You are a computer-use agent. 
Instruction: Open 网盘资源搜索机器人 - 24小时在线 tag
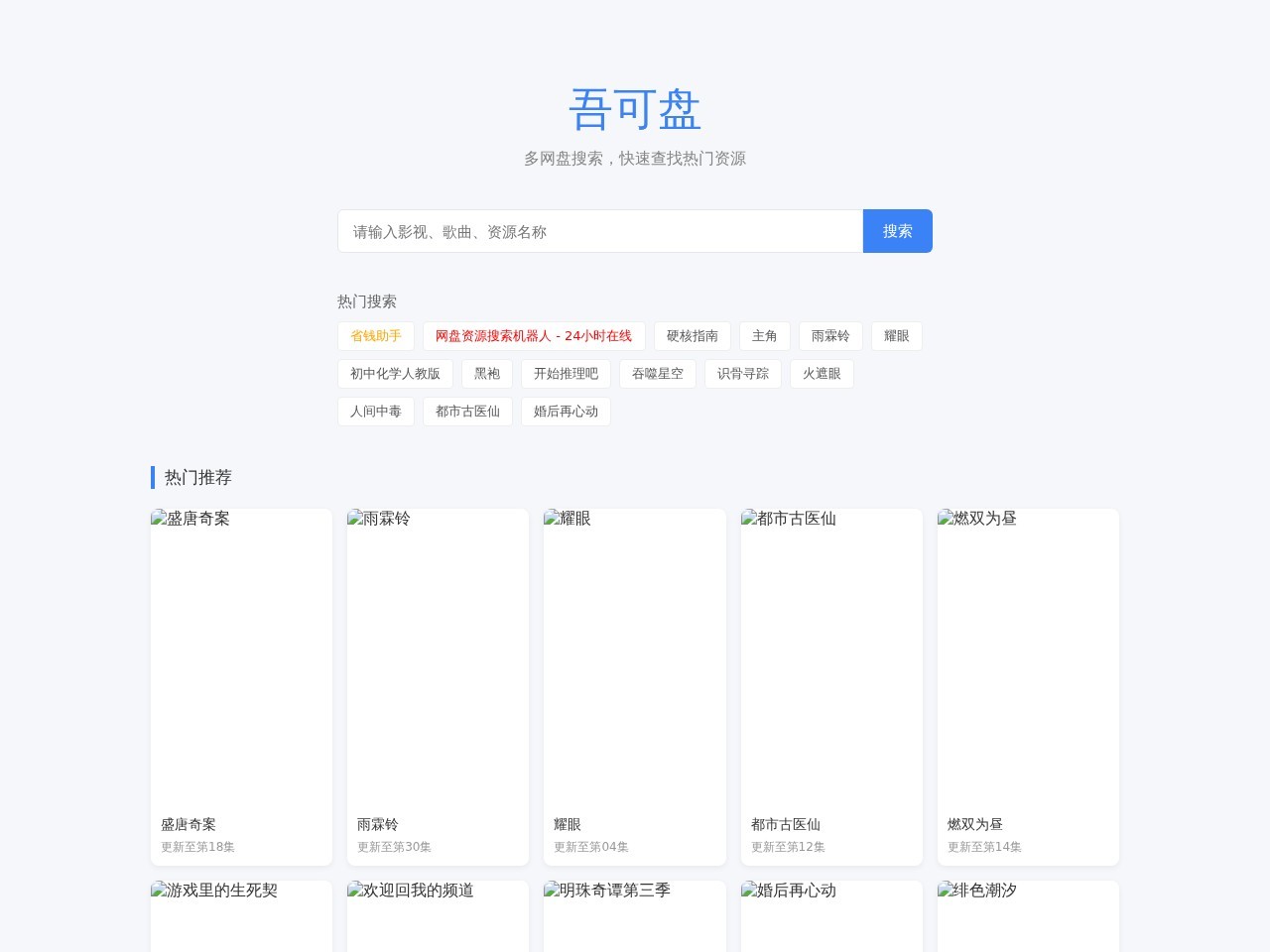pos(534,336)
